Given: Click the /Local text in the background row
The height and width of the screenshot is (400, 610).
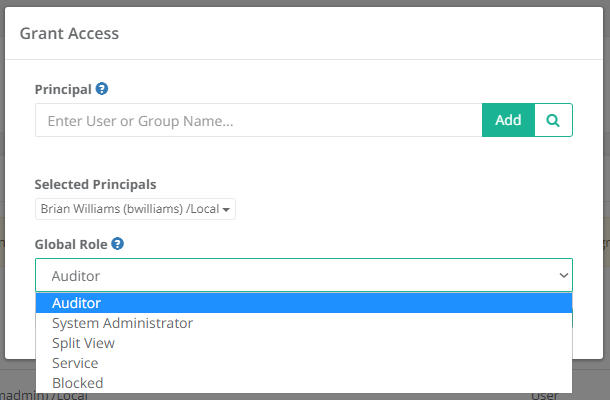Looking at the screenshot, I should [67, 396].
